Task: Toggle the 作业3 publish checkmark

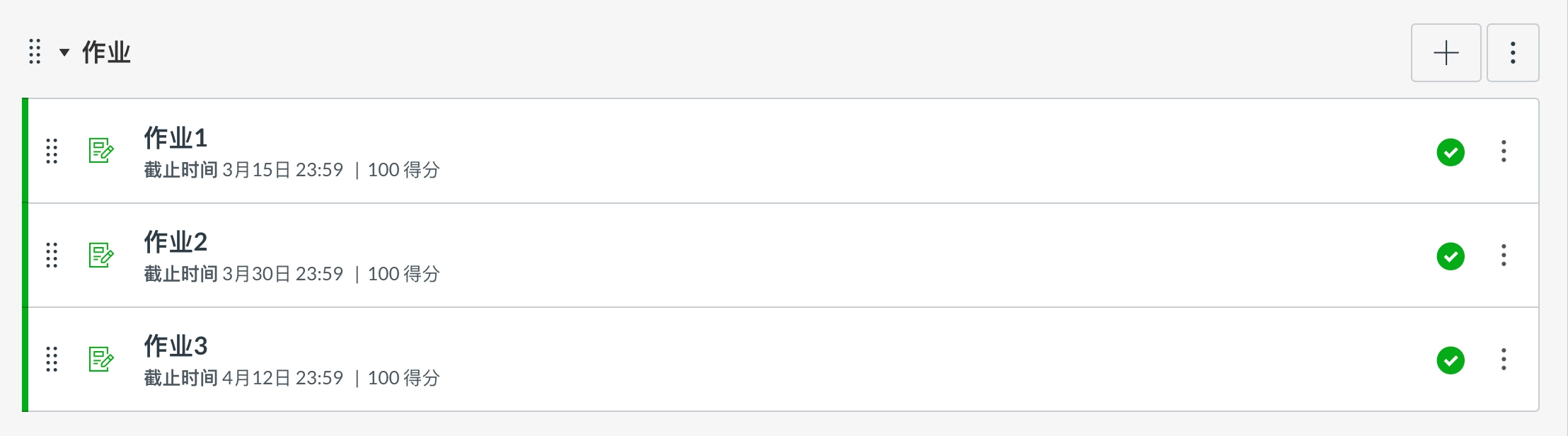Action: [1451, 360]
